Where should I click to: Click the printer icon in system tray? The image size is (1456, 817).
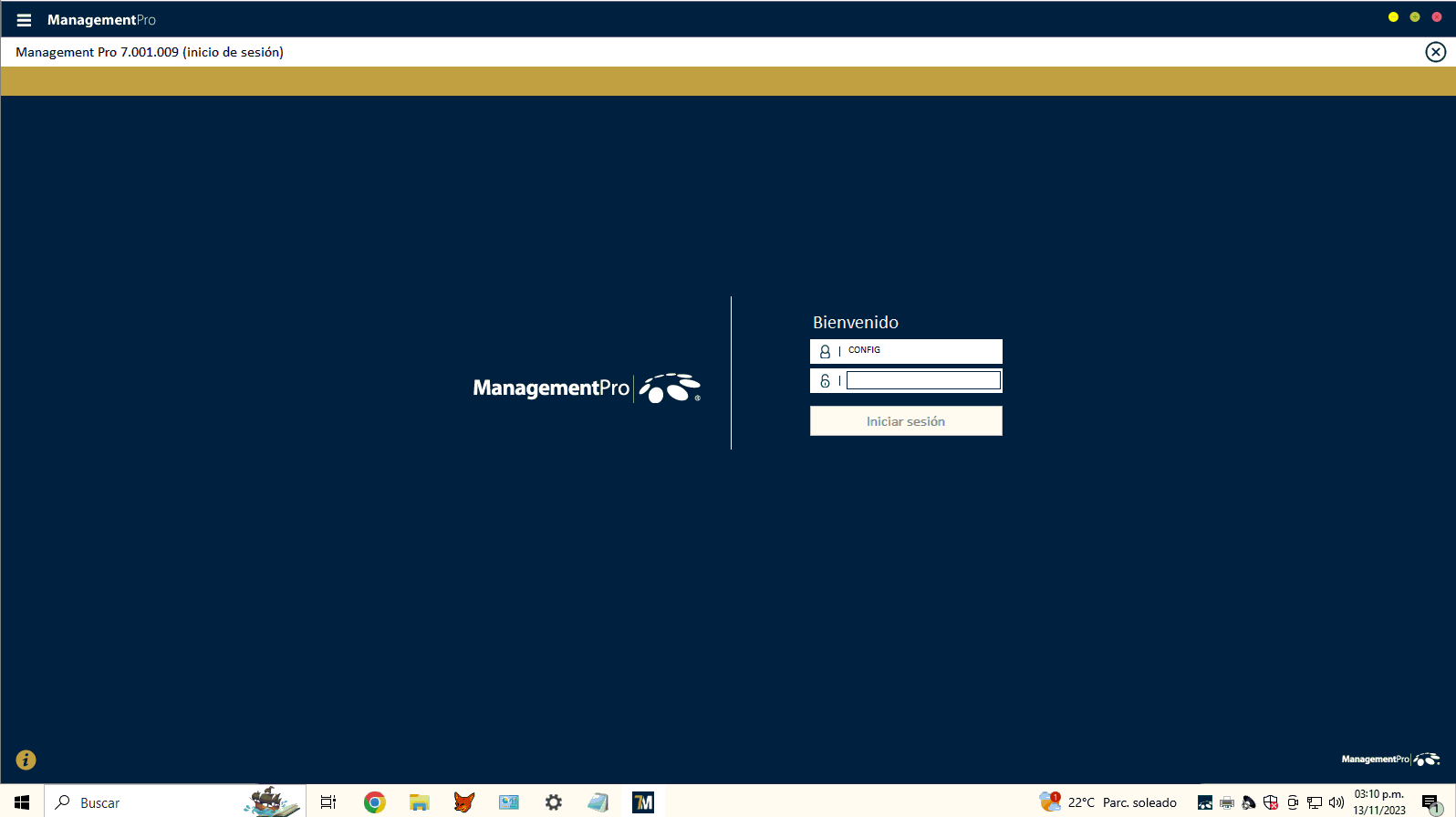tap(1227, 802)
